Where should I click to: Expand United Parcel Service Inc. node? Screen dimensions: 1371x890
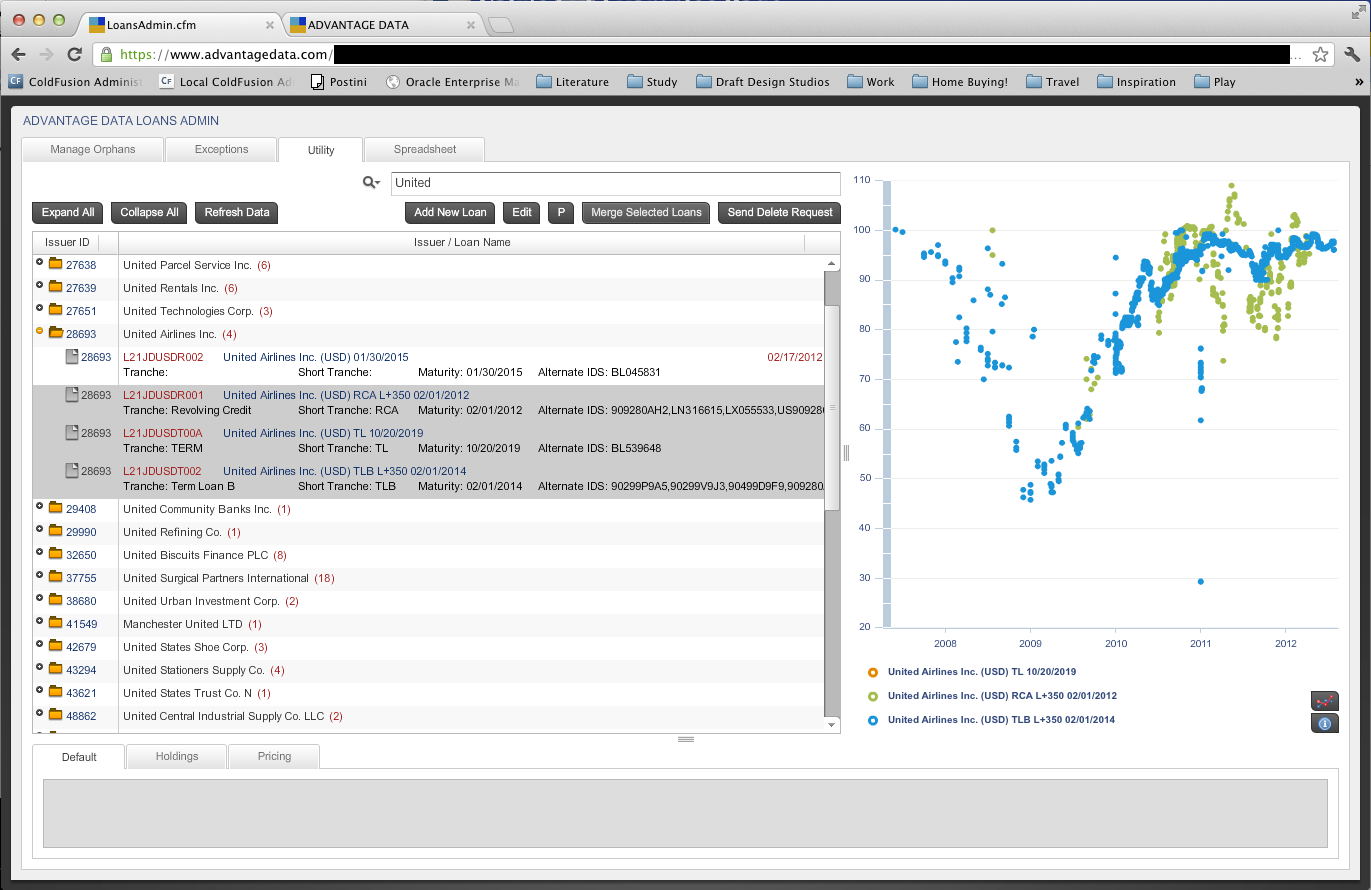click(x=40, y=263)
